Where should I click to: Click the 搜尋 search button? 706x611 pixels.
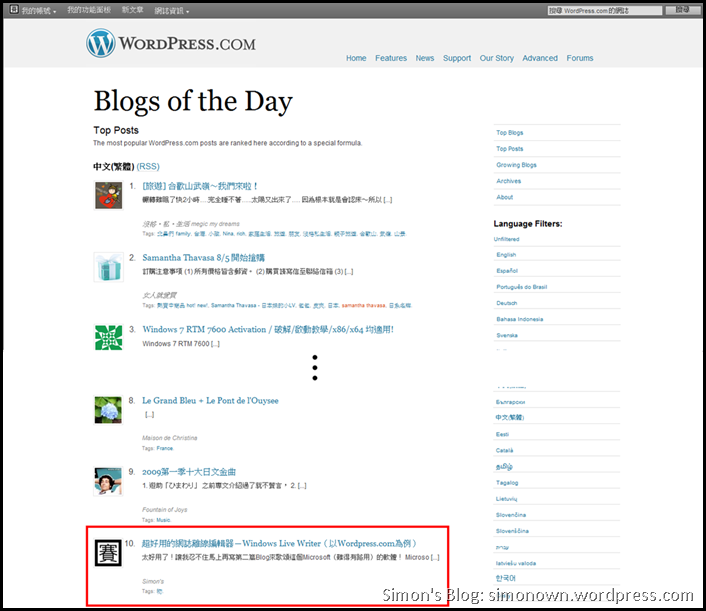683,10
